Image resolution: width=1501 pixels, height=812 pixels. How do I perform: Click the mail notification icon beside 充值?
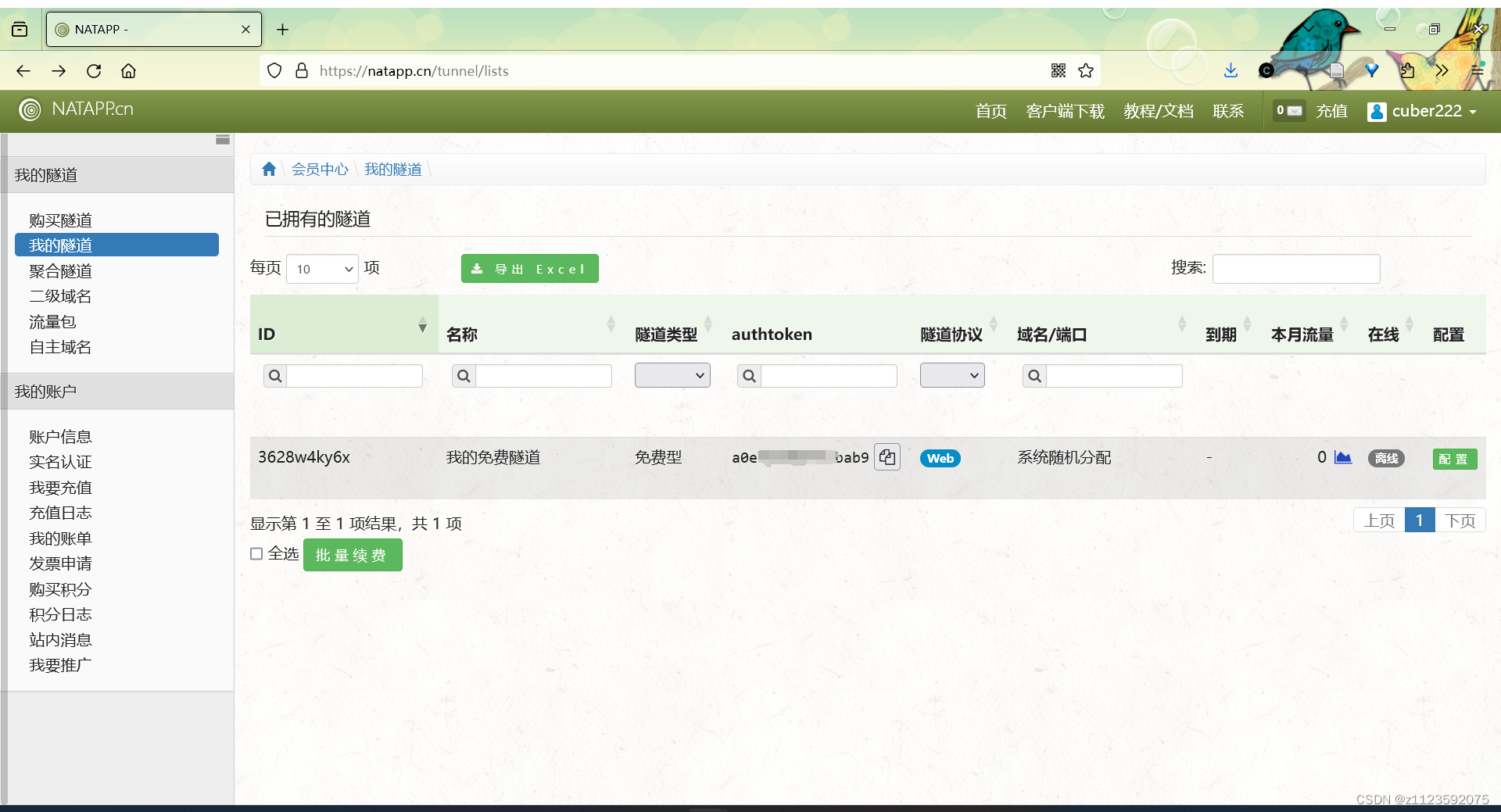[x=1291, y=110]
